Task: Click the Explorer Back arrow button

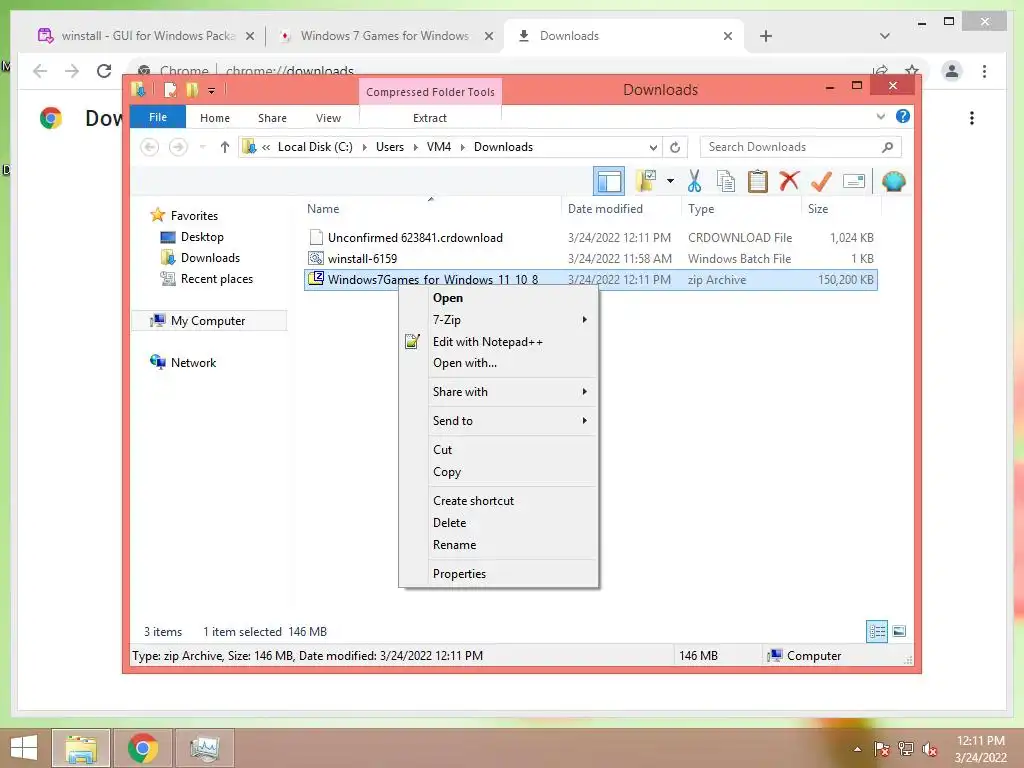Action: click(x=150, y=147)
